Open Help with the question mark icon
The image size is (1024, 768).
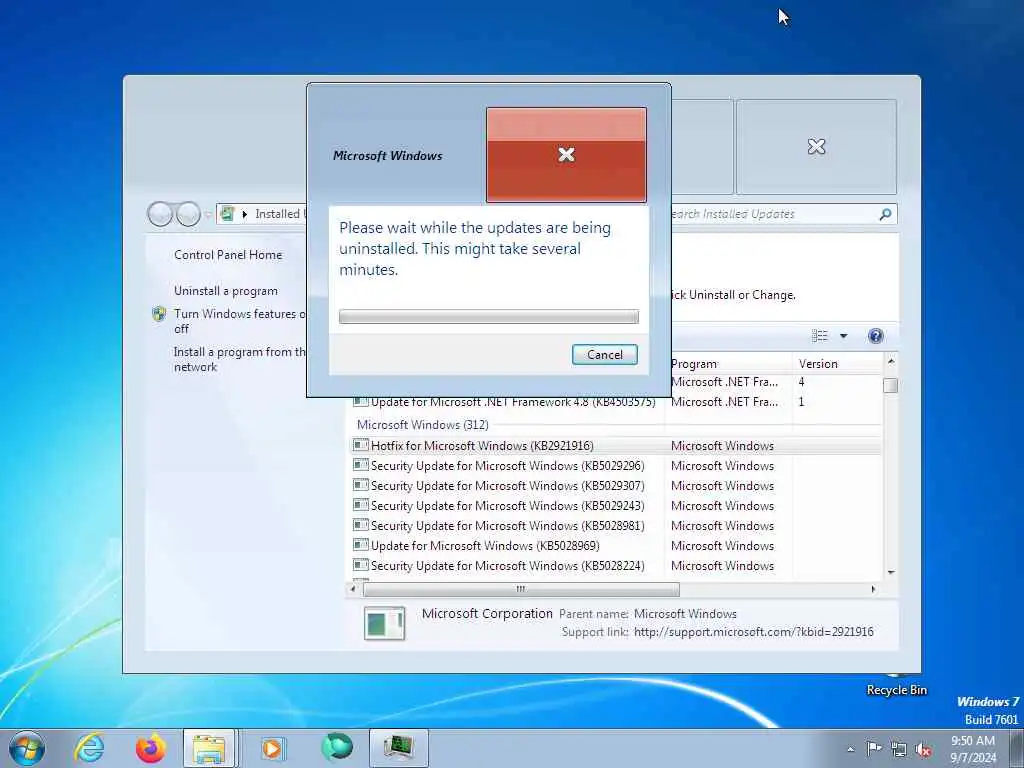(x=876, y=336)
